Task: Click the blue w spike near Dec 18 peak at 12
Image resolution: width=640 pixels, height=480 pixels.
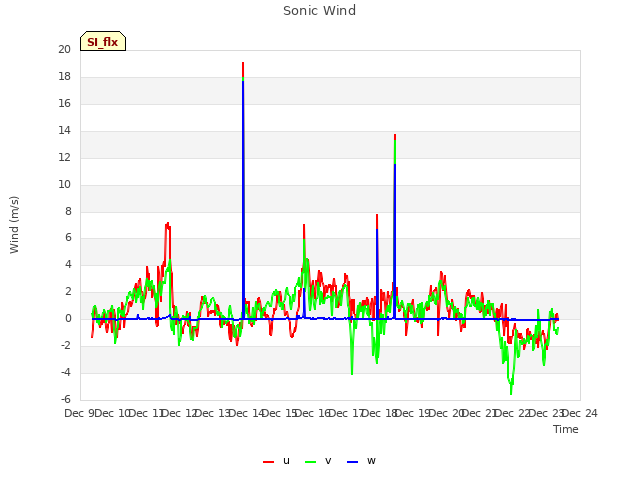Action: pyautogui.click(x=395, y=241)
